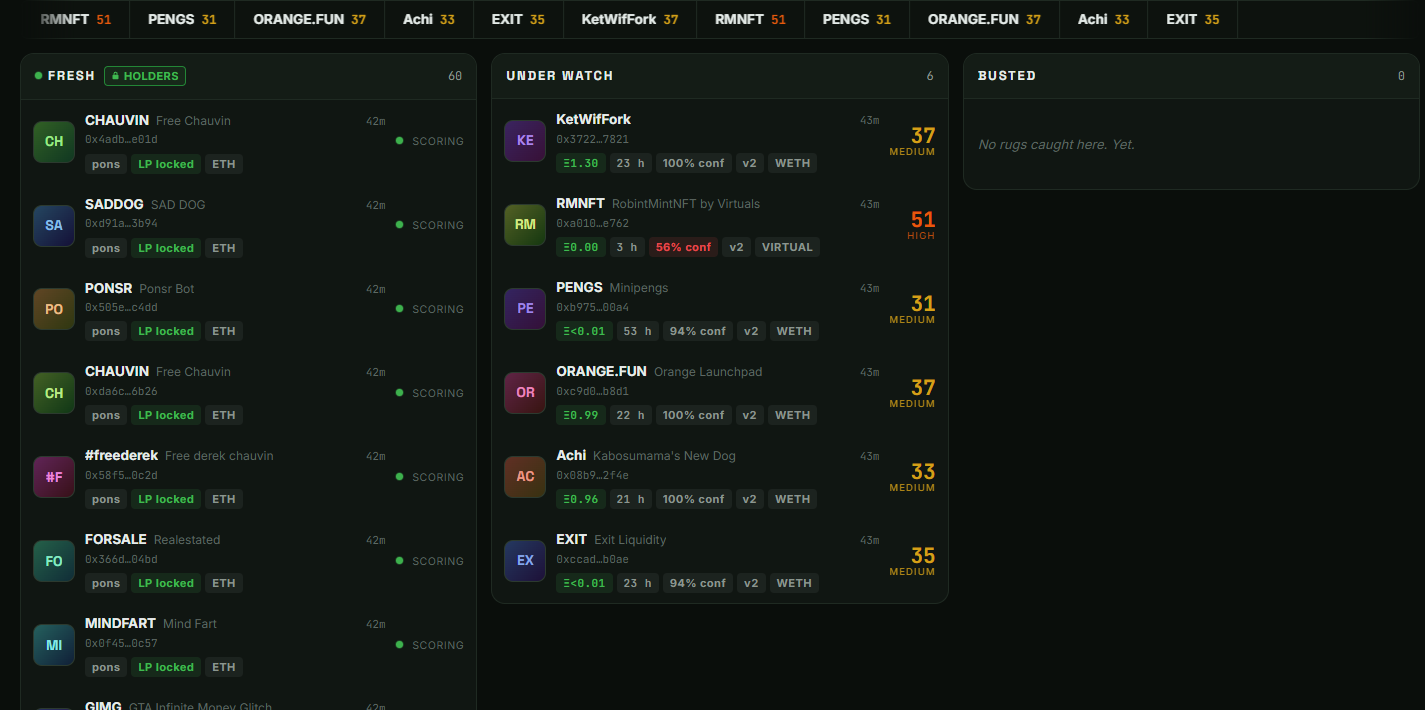Viewport: 1425px width, 710px height.
Task: Click the Ξ1.30 tag on KetWifFork
Action: (581, 163)
